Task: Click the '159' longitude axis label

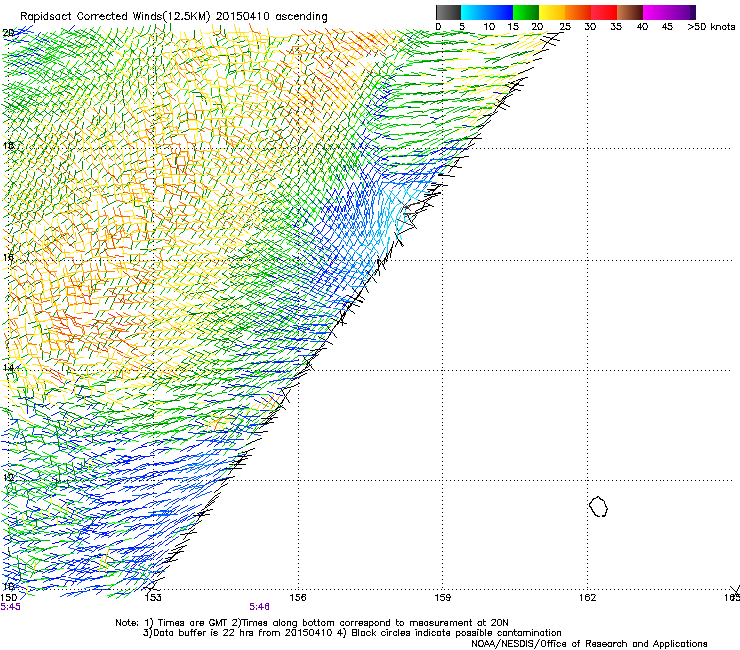Action: point(442,598)
